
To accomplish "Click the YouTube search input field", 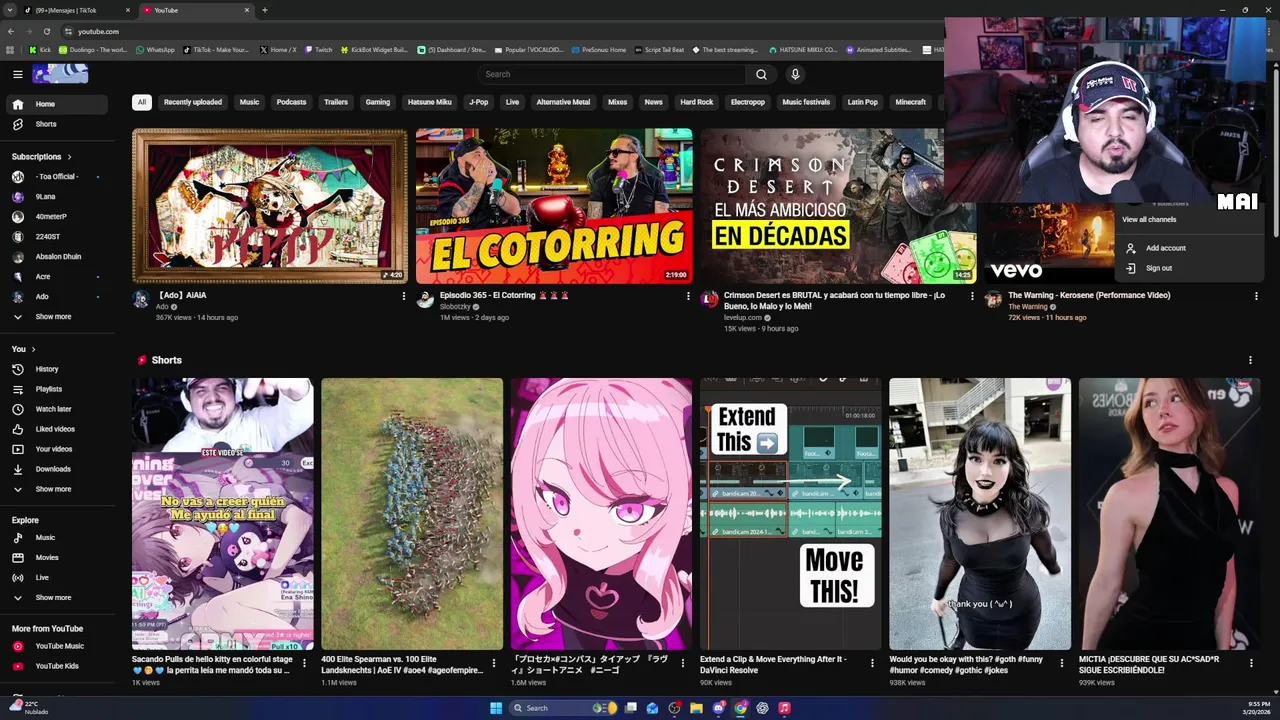I will [612, 74].
